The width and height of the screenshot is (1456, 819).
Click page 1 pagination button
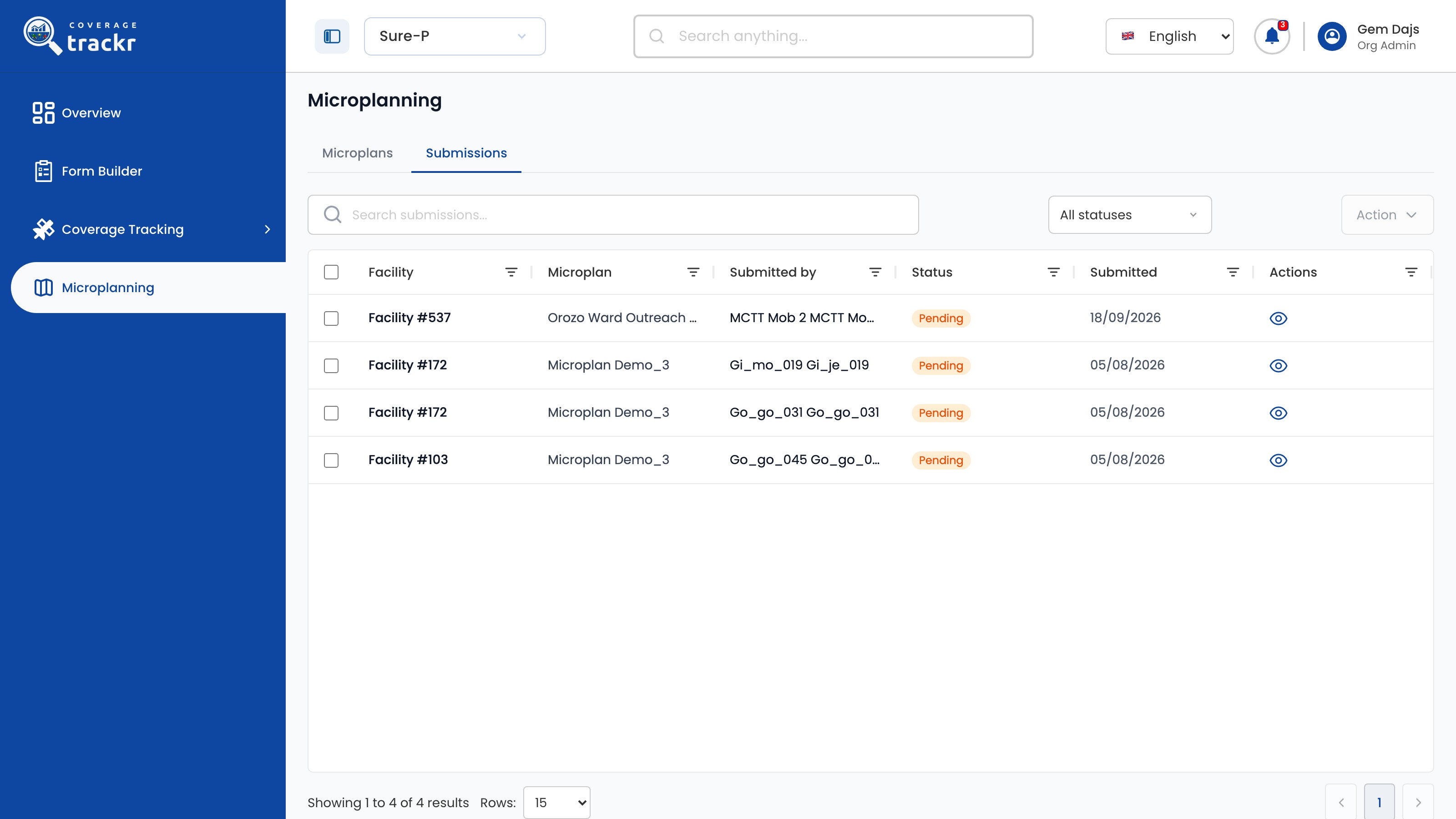[x=1379, y=802]
